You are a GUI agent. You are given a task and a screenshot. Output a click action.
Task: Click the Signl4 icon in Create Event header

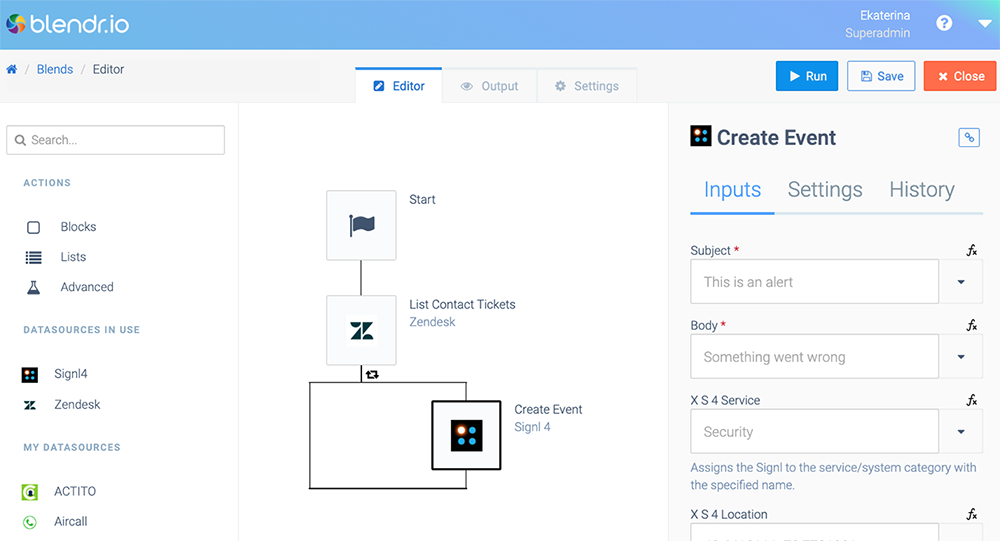700,136
